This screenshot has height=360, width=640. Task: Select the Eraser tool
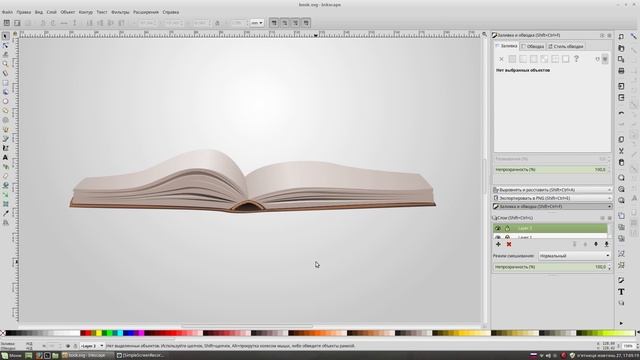click(x=5, y=176)
